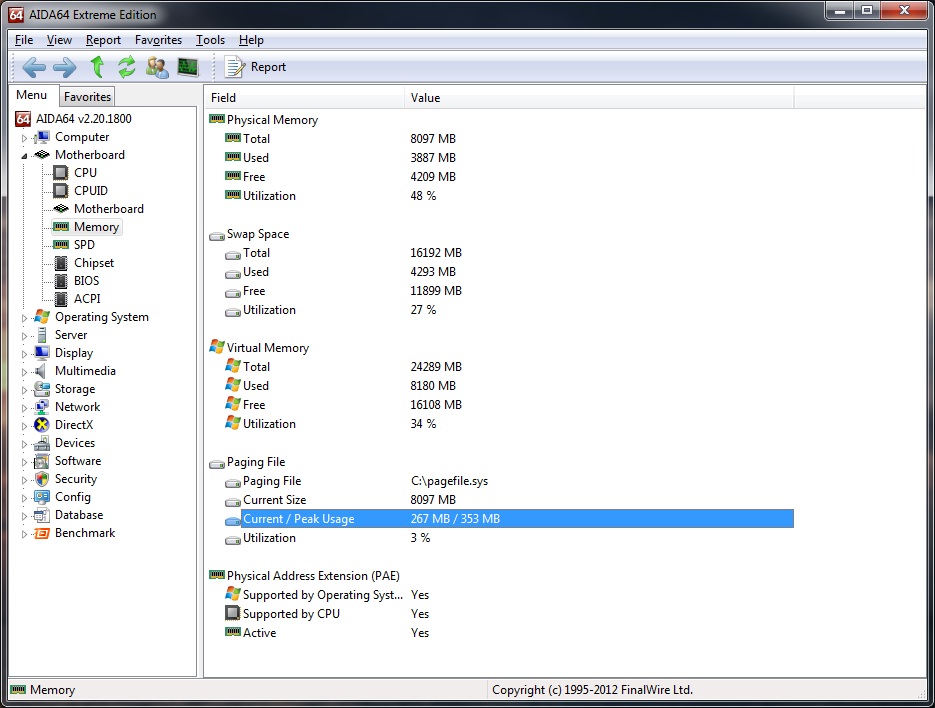
Task: Open the user manager people icon
Action: [x=157, y=67]
